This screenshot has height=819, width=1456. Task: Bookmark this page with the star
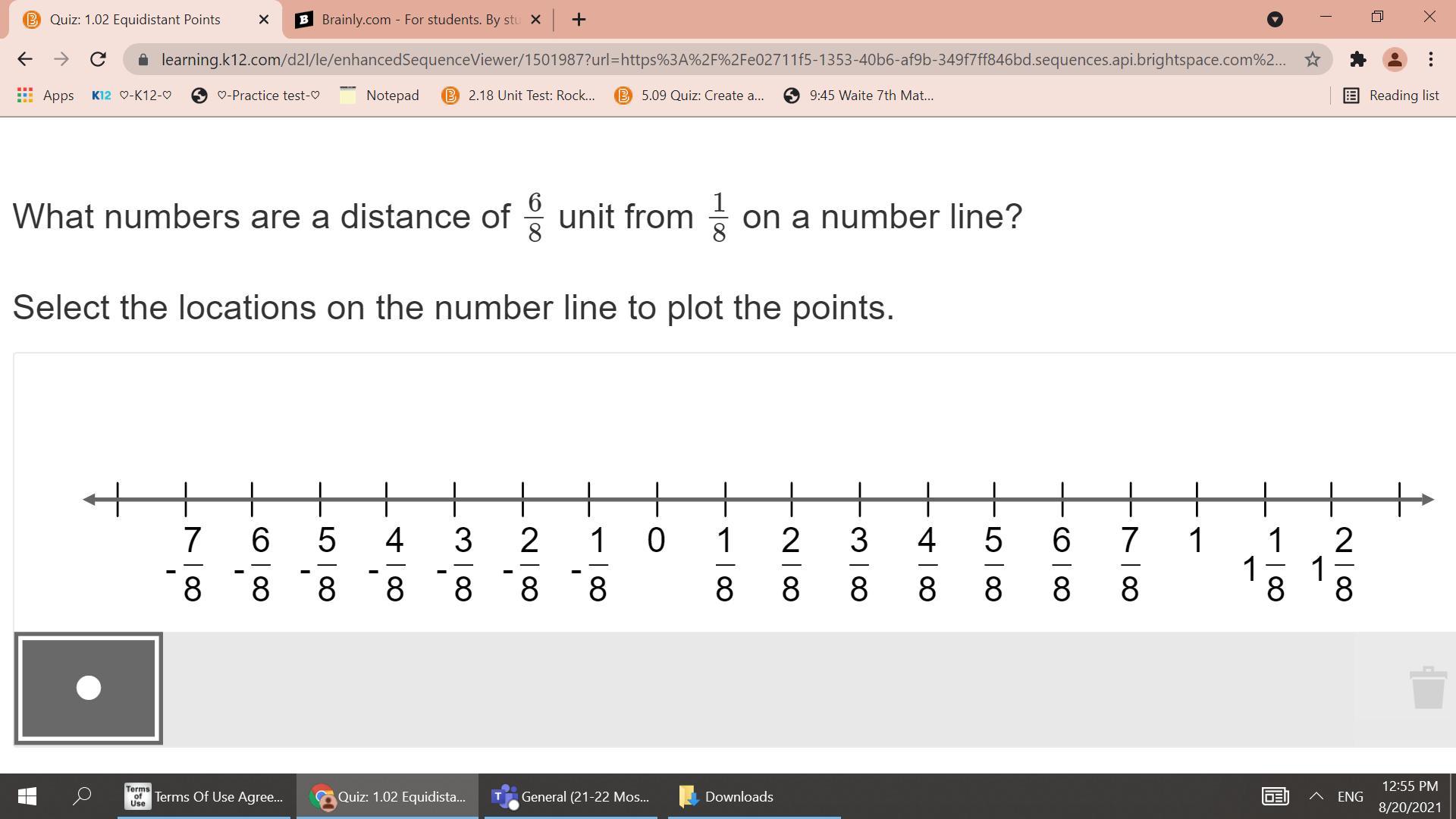point(1312,59)
